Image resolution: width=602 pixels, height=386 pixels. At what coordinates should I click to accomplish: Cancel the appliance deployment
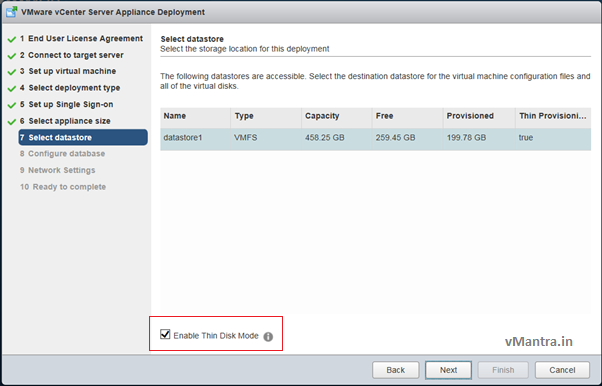562,370
